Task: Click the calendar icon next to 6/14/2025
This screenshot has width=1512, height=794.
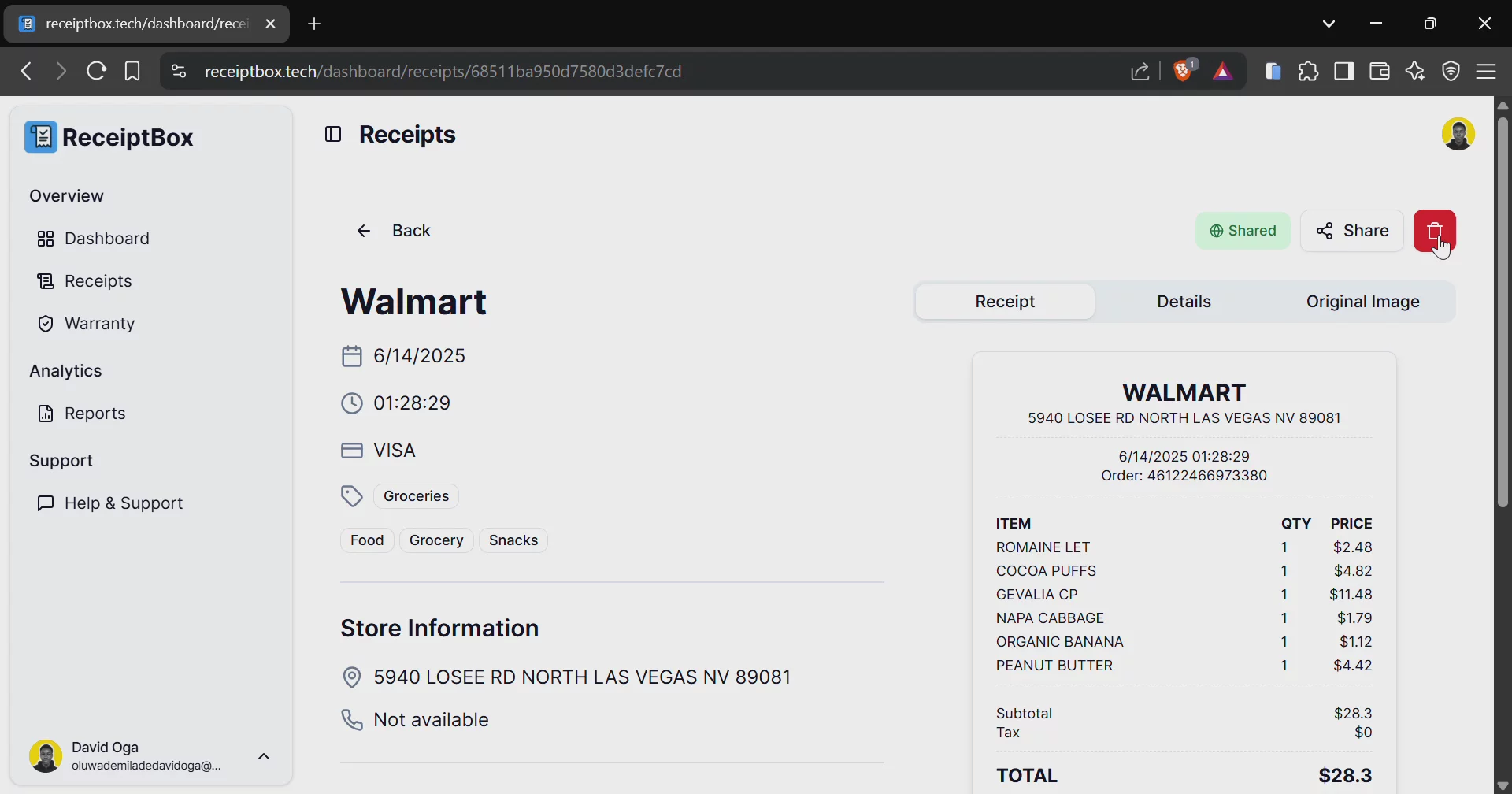Action: point(352,356)
